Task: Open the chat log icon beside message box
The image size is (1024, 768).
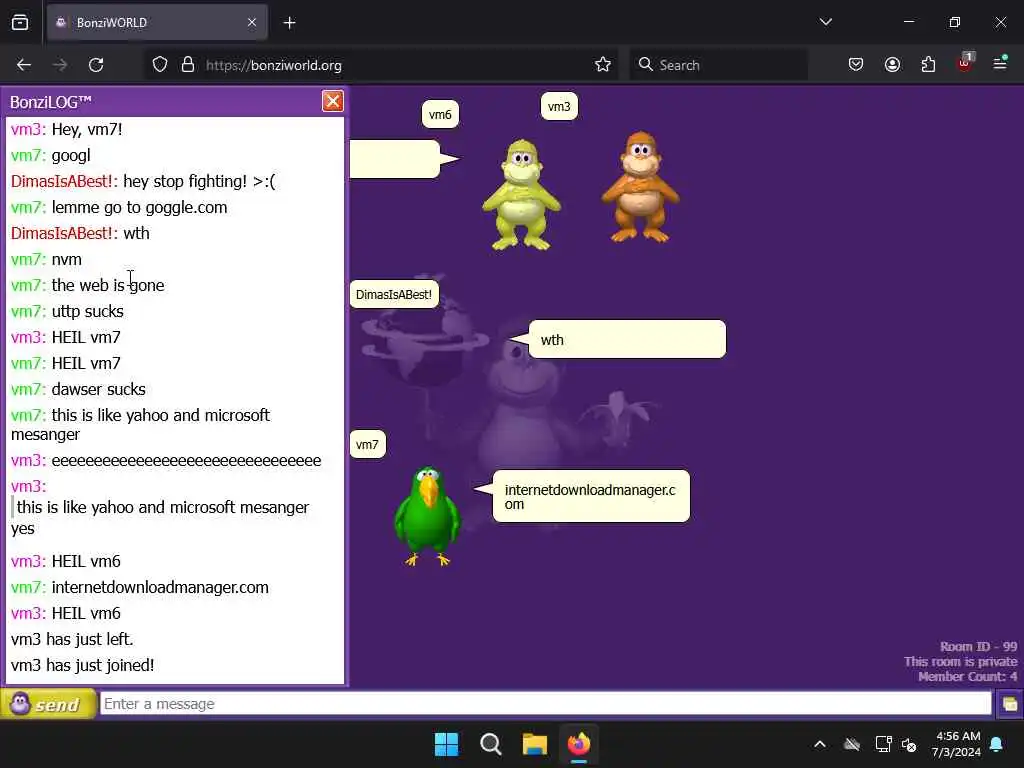Action: (1010, 704)
